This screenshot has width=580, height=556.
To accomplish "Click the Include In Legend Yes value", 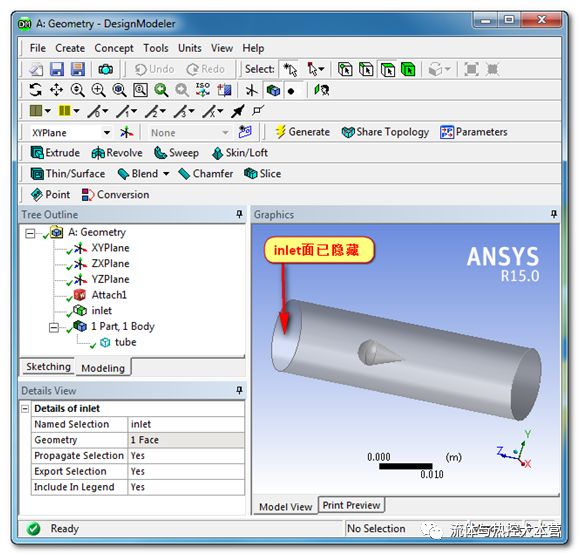I will [x=186, y=487].
